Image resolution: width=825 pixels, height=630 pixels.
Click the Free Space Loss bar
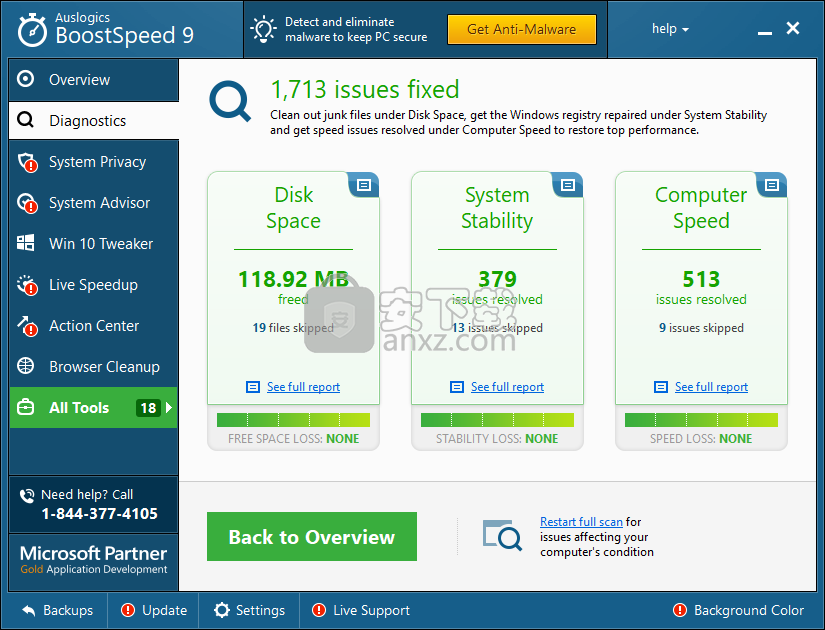point(294,419)
